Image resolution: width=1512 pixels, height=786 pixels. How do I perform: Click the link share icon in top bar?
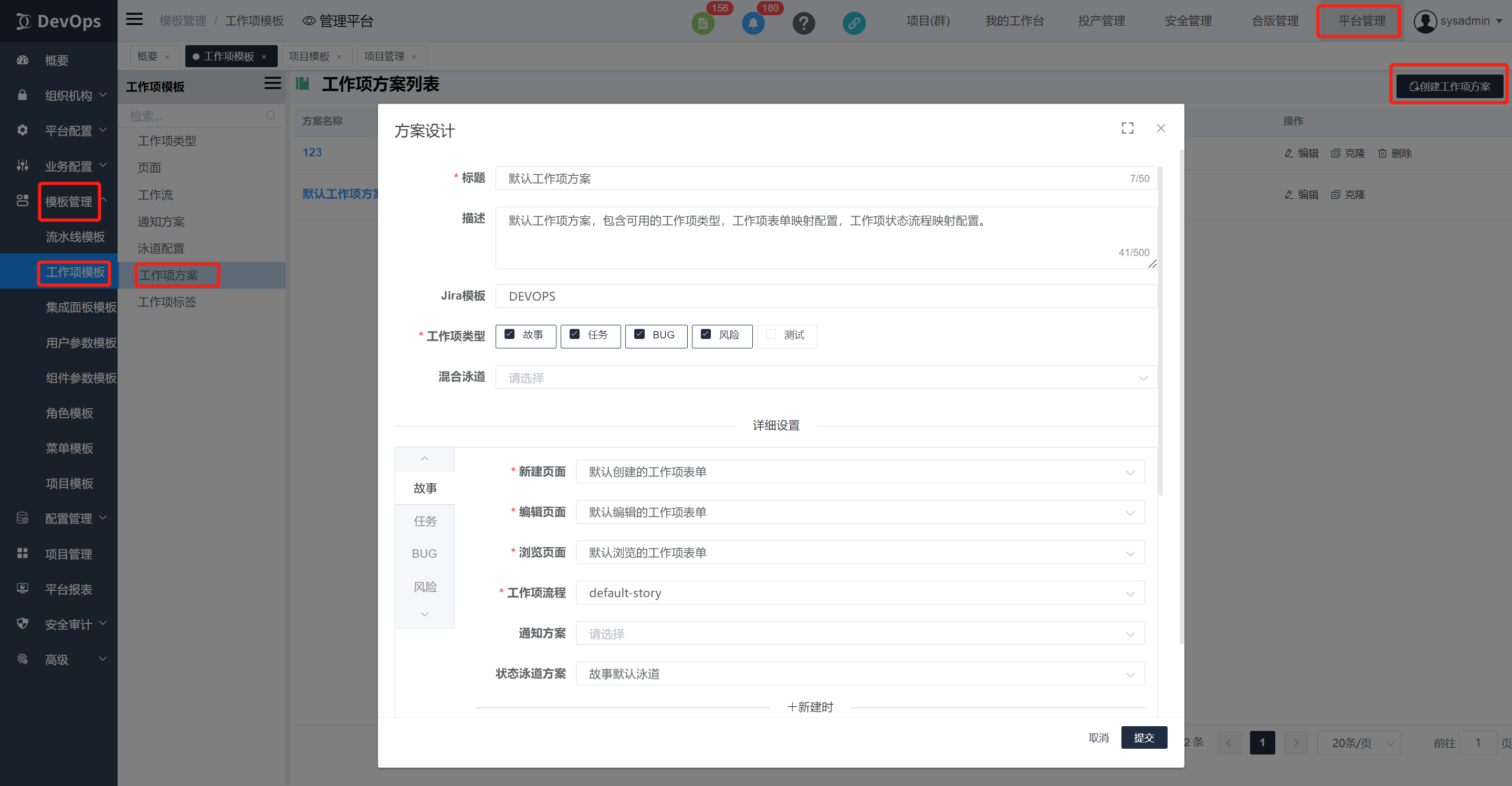[854, 24]
